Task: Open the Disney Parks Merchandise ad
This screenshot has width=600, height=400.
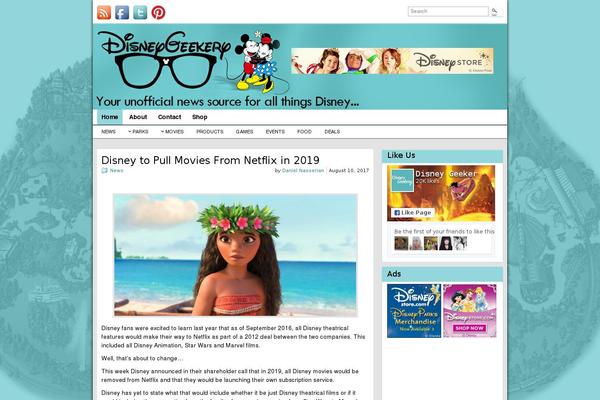Action: [414, 311]
